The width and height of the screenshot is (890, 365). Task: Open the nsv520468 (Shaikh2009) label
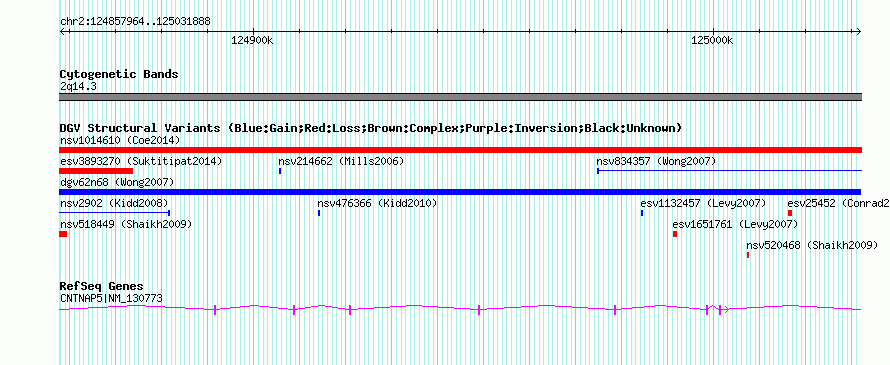pos(812,245)
